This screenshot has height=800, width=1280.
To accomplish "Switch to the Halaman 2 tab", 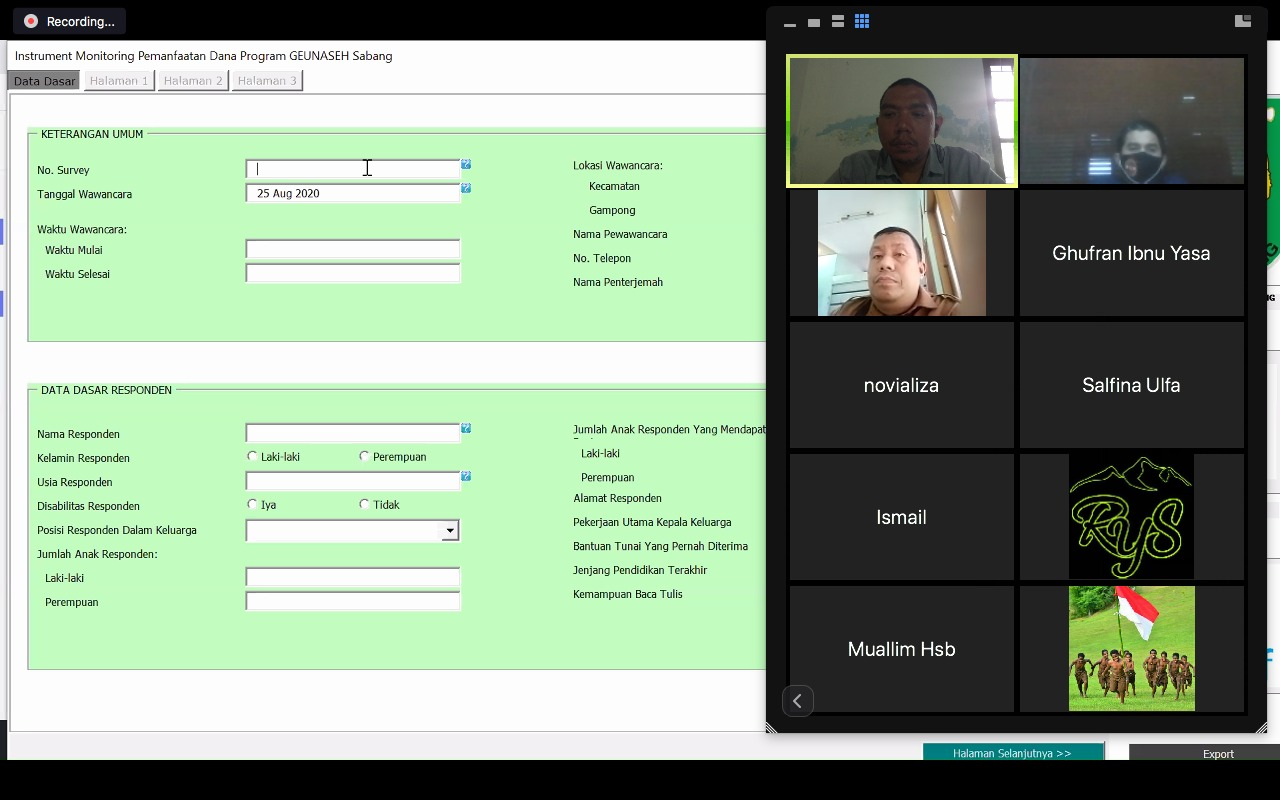I will point(193,81).
